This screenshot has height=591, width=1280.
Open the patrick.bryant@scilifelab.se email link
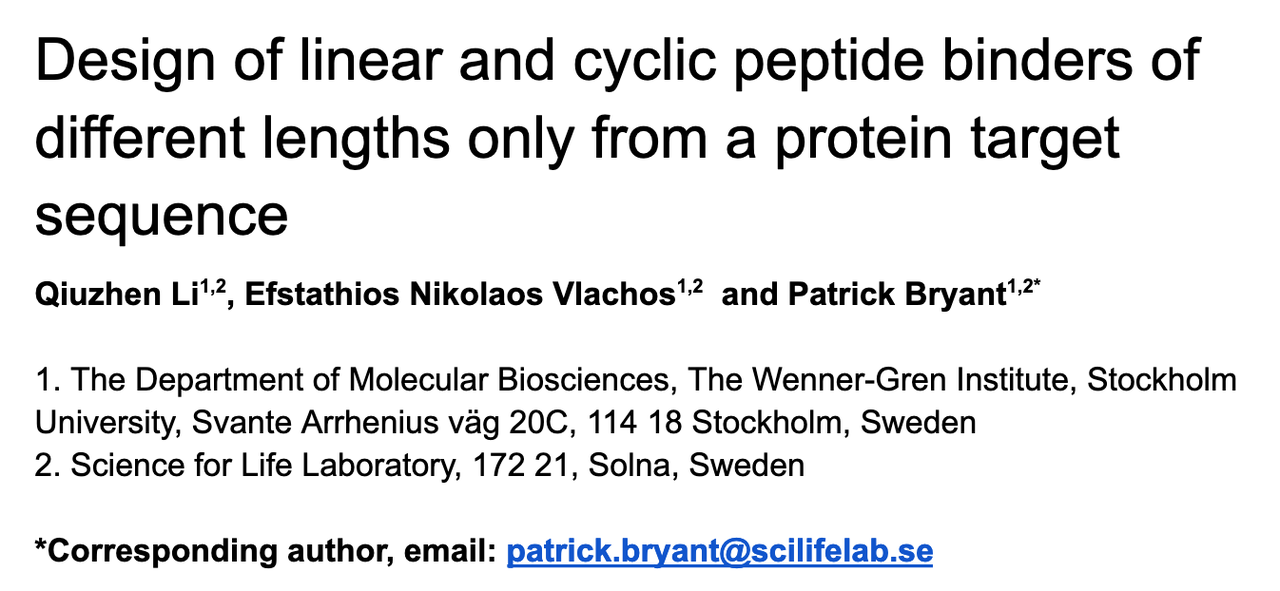point(719,551)
